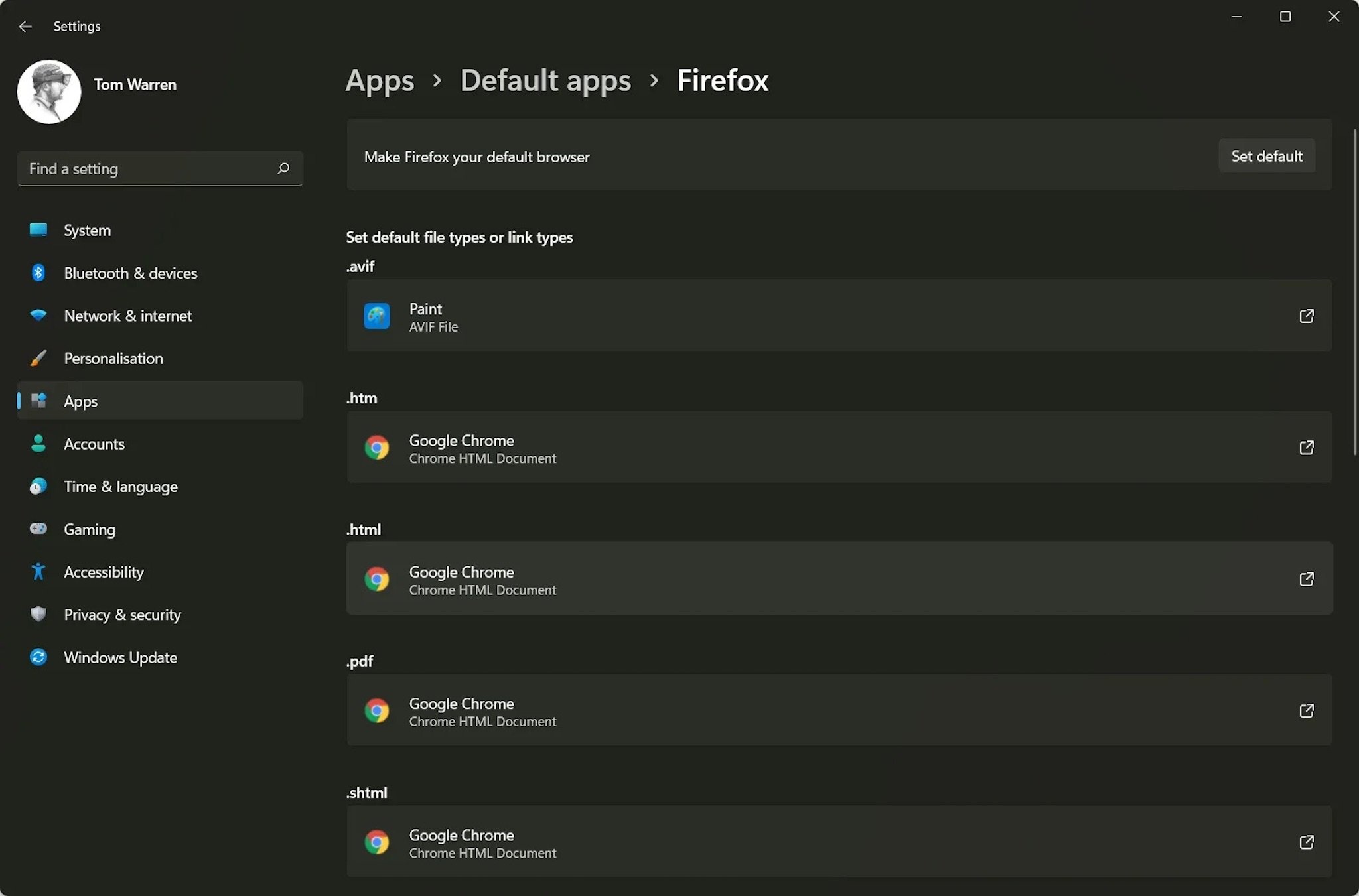Click the Google Chrome icon for .html
This screenshot has width=1359, height=896.
377,578
